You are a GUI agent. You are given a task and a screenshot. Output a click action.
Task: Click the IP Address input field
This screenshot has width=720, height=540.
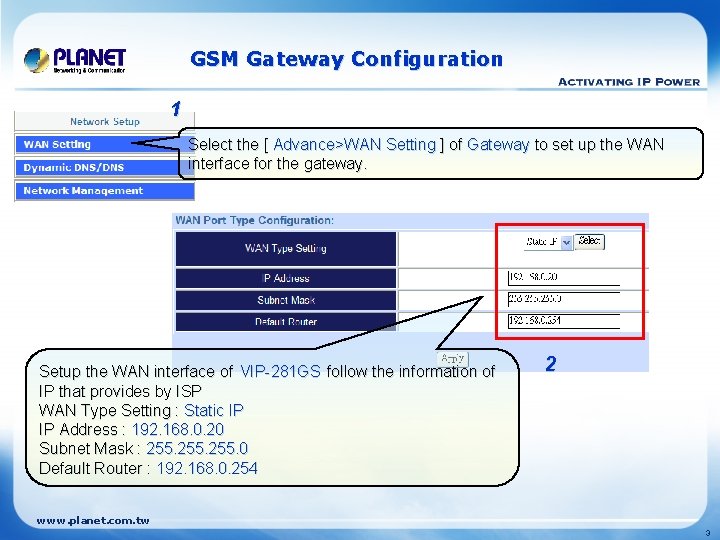click(x=564, y=277)
